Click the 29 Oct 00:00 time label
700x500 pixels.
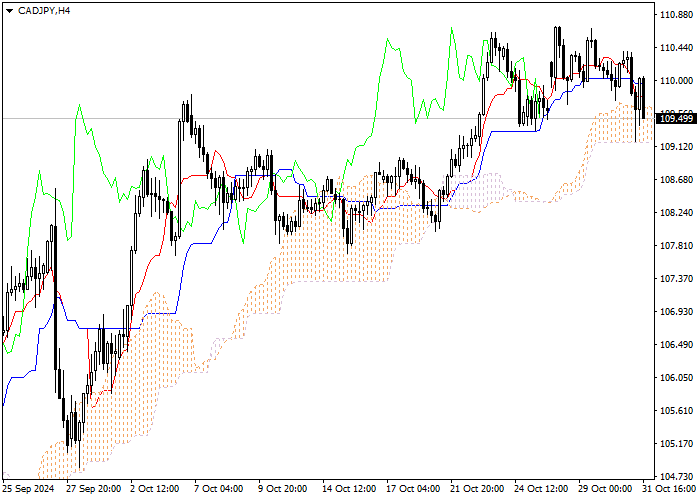coord(606,489)
